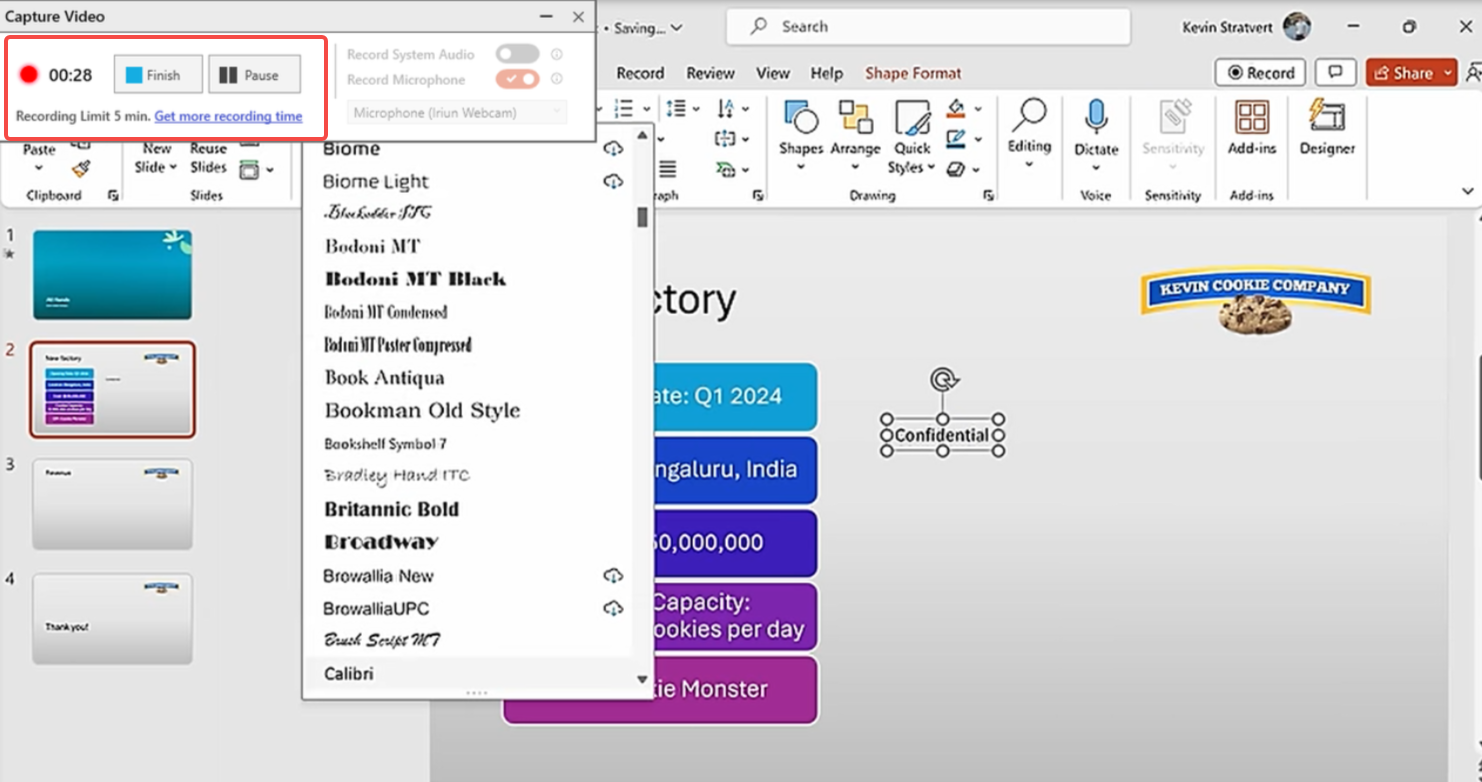Expand the Section dropdown arrow
The height and width of the screenshot is (782, 1482).
point(270,170)
